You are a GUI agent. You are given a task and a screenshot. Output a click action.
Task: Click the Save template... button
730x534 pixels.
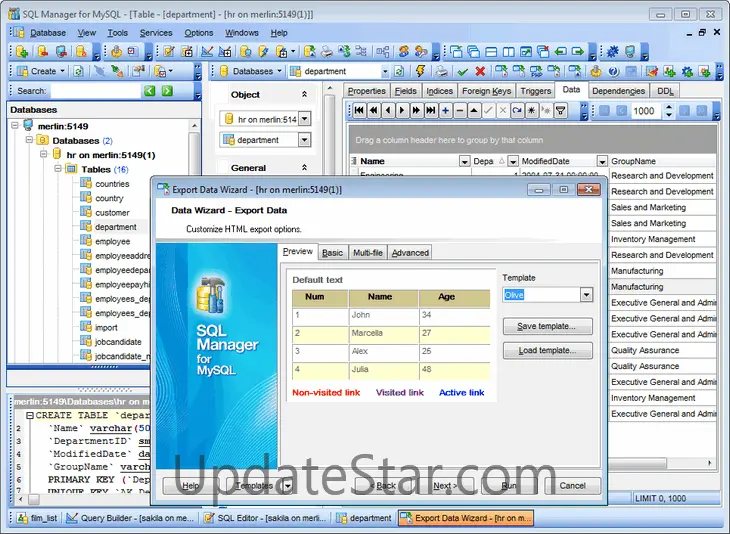point(548,326)
